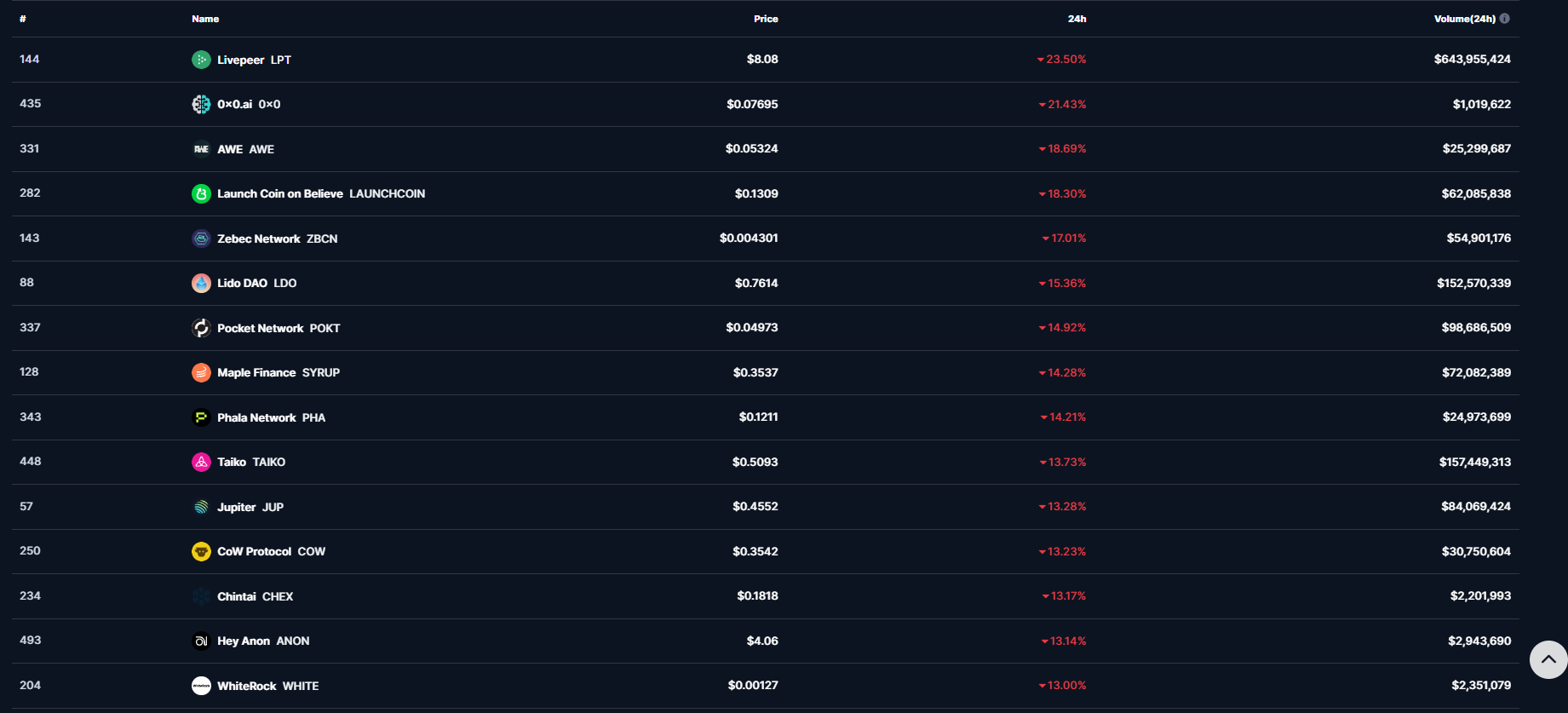This screenshot has height=713, width=1568.
Task: Sort by Volume(24h) column header
Action: click(x=1464, y=19)
